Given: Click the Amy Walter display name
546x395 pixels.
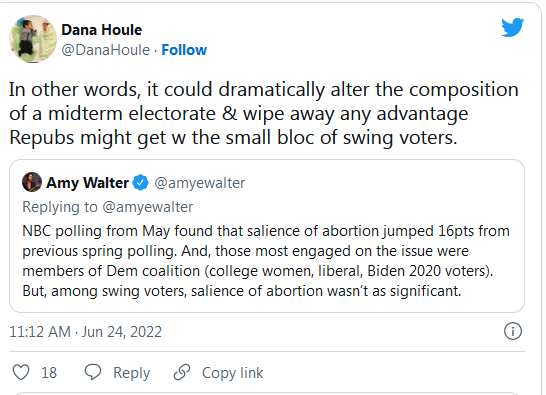Looking at the screenshot, I should coord(87,183).
